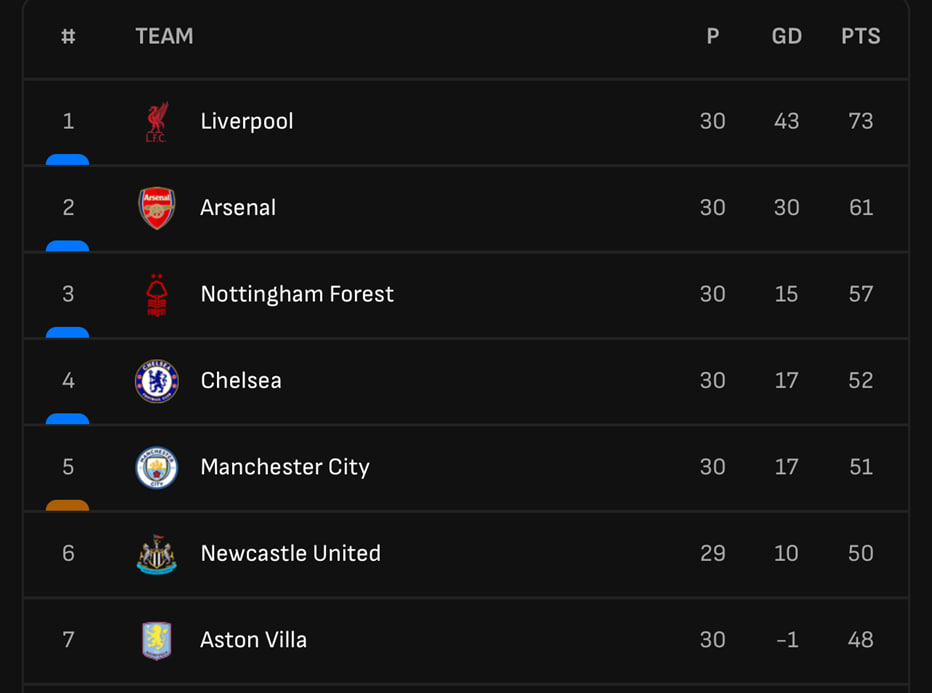Select the Manchester City team name
Image resolution: width=932 pixels, height=693 pixels.
[x=285, y=467]
